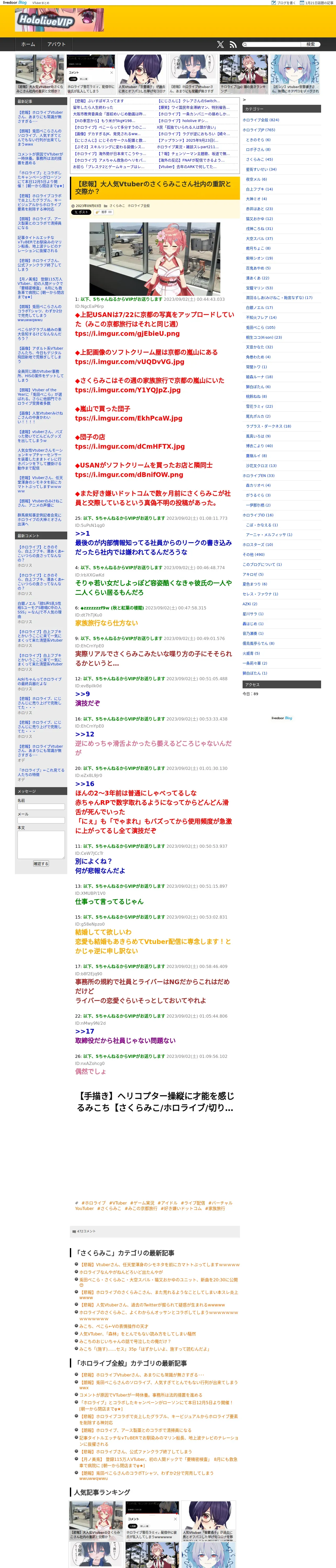This screenshot has height=1568, width=336.
Task: Open the 大阪市教育委員会 headline link
Action: [110, 114]
